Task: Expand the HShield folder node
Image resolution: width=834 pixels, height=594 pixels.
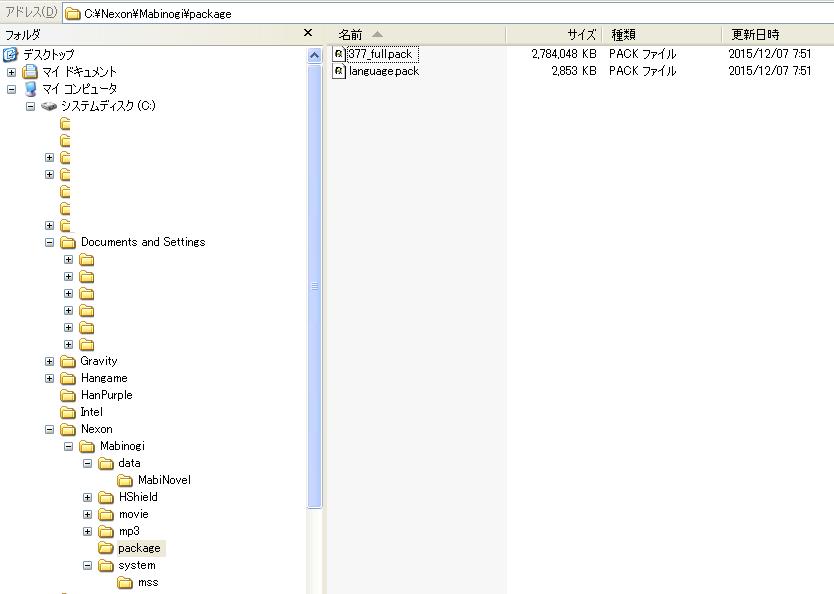Action: coord(88,497)
